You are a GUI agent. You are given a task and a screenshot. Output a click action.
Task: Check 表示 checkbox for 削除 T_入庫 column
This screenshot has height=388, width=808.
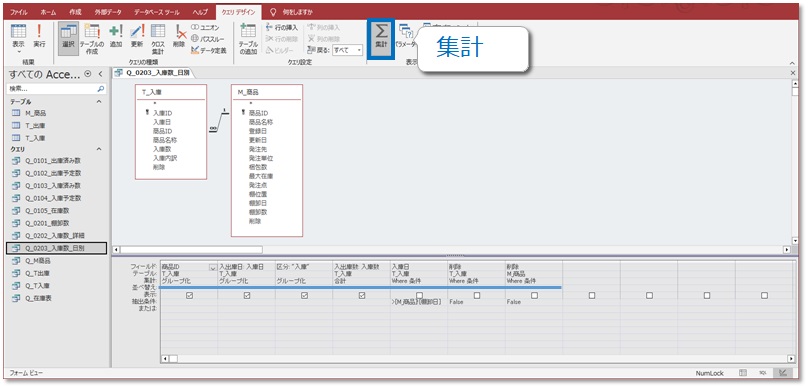(477, 295)
